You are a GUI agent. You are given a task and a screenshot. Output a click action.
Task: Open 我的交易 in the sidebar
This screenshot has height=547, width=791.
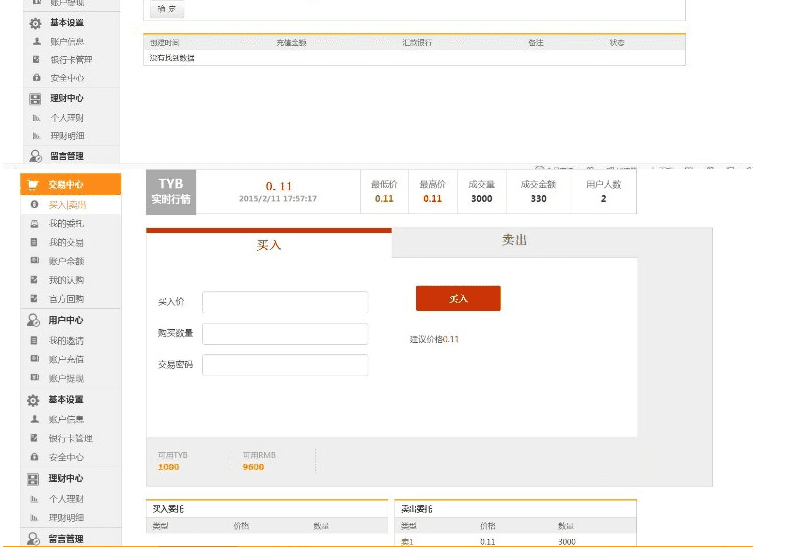[x=67, y=243]
